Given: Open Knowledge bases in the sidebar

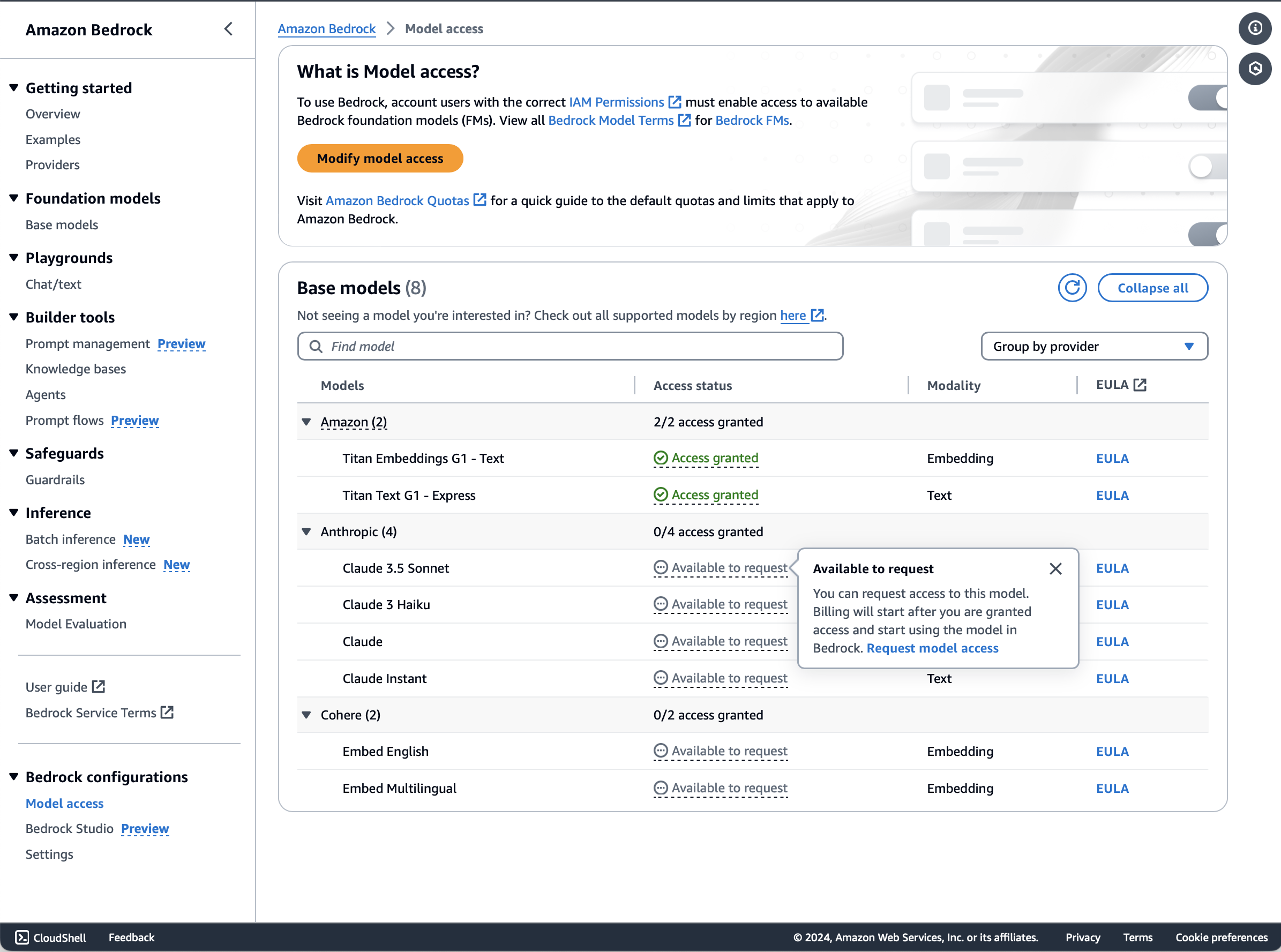Looking at the screenshot, I should tap(76, 369).
